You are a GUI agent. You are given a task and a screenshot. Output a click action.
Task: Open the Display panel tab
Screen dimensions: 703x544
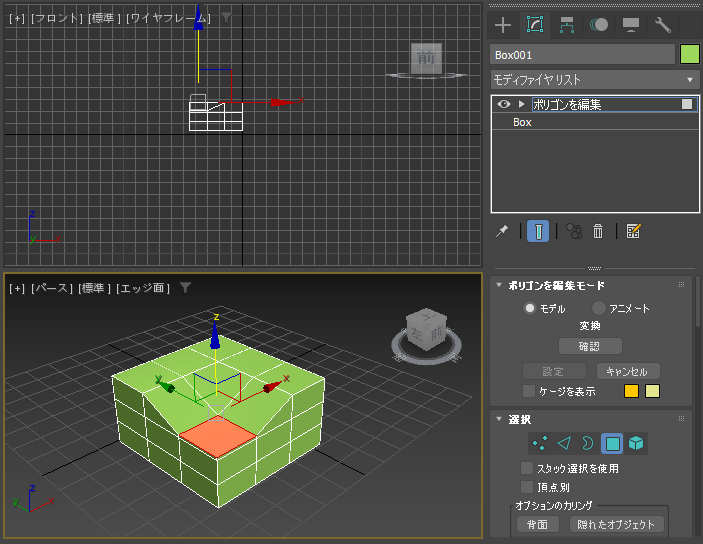(631, 25)
